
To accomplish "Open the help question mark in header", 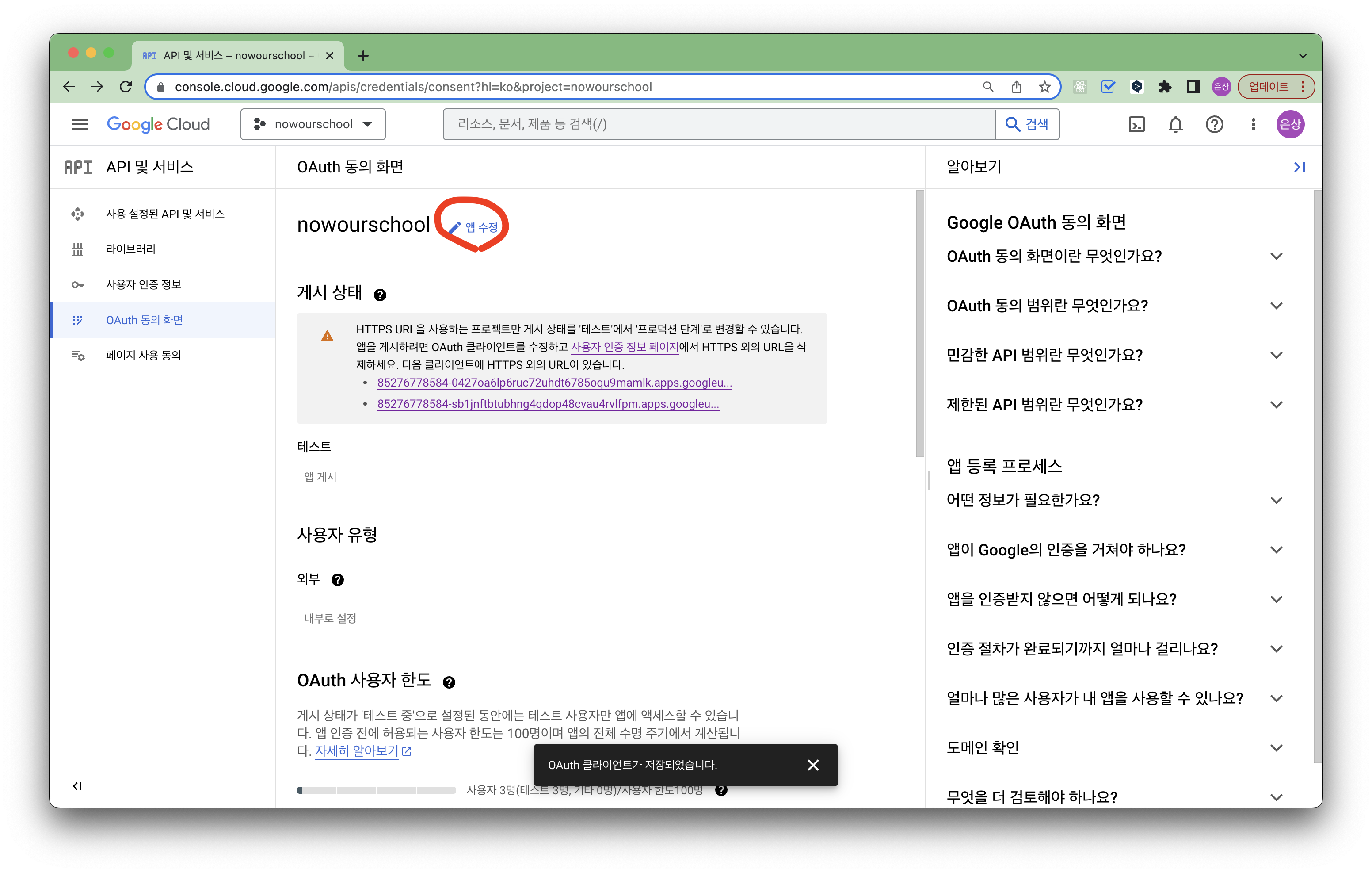I will [x=1214, y=124].
